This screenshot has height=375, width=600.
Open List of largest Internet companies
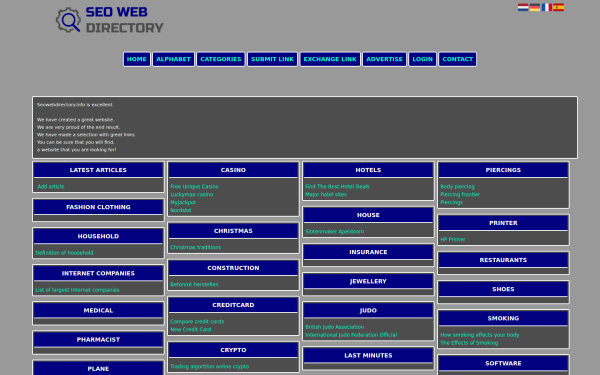(x=77, y=290)
